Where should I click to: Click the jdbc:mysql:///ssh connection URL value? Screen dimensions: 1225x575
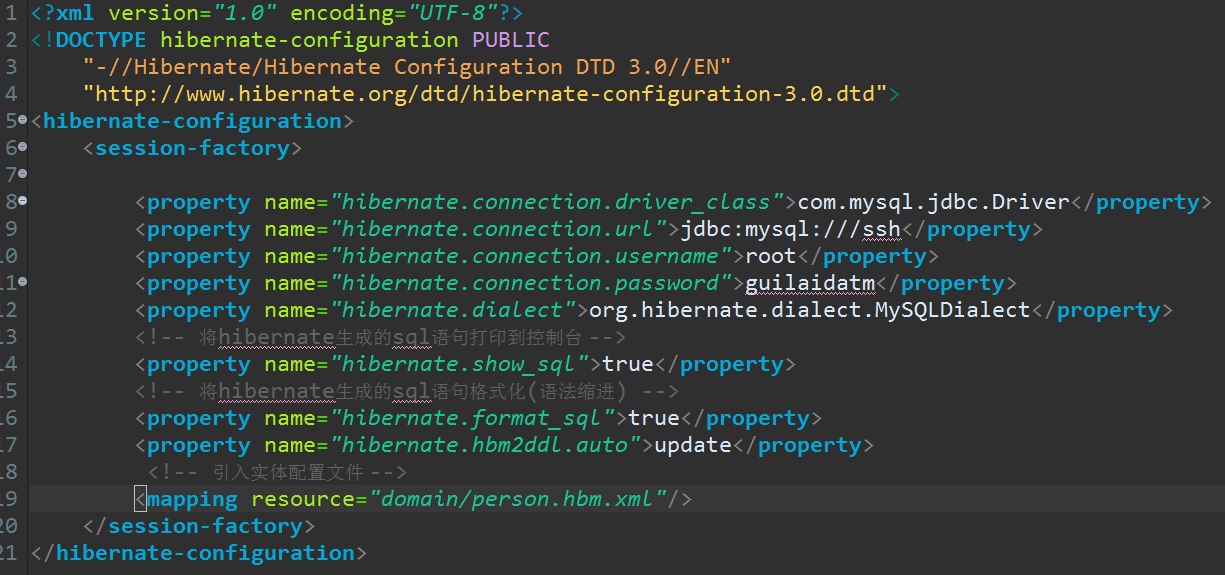tap(791, 229)
